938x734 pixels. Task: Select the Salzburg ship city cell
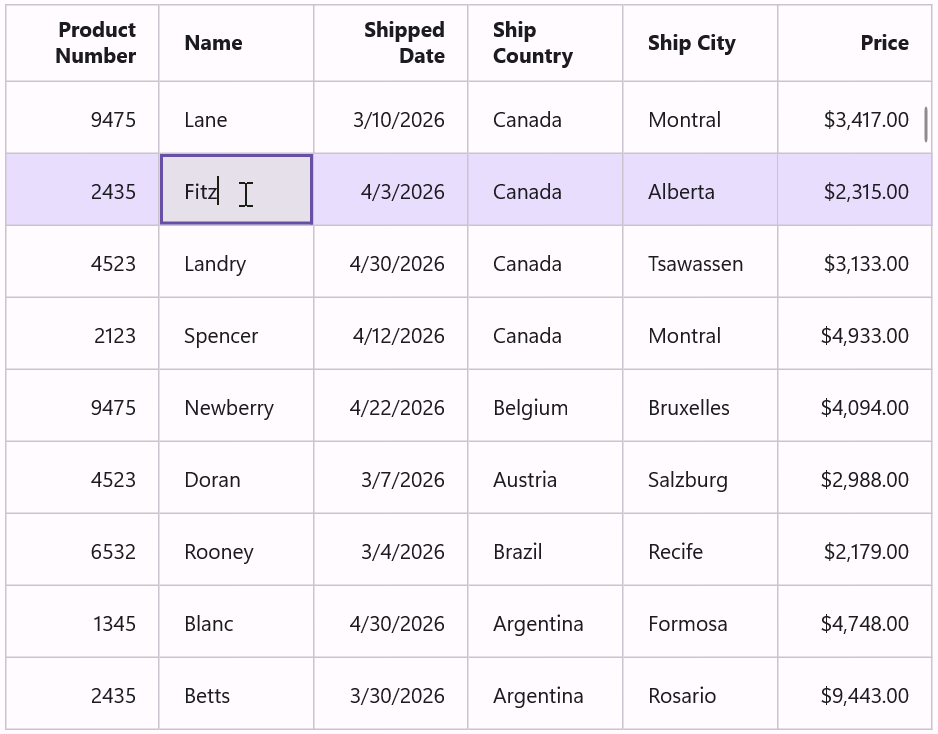tap(700, 478)
